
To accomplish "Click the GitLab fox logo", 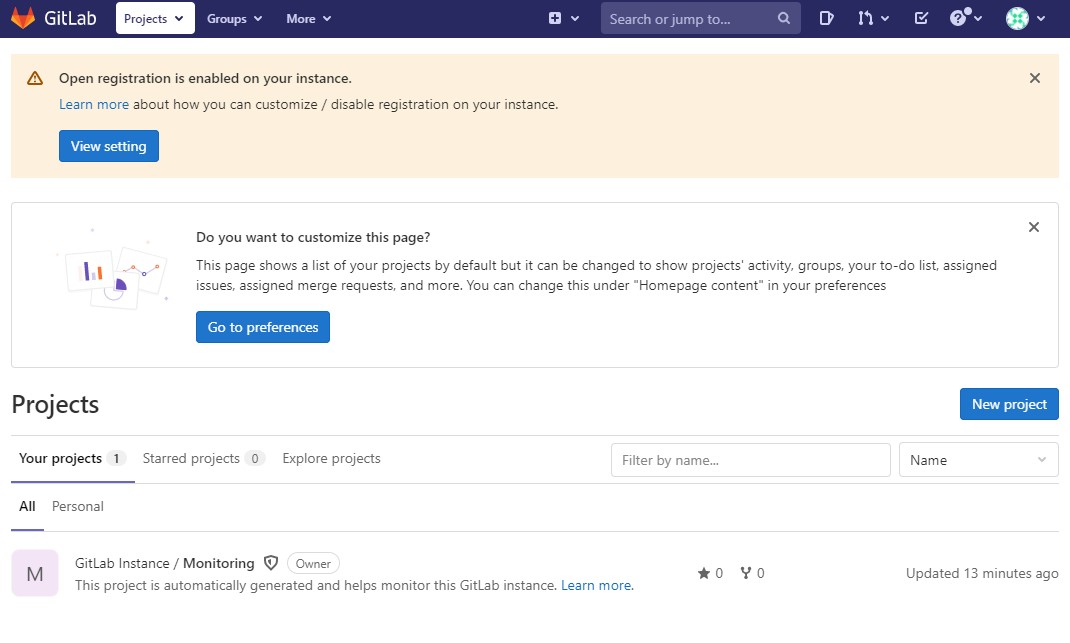I will click(23, 18).
